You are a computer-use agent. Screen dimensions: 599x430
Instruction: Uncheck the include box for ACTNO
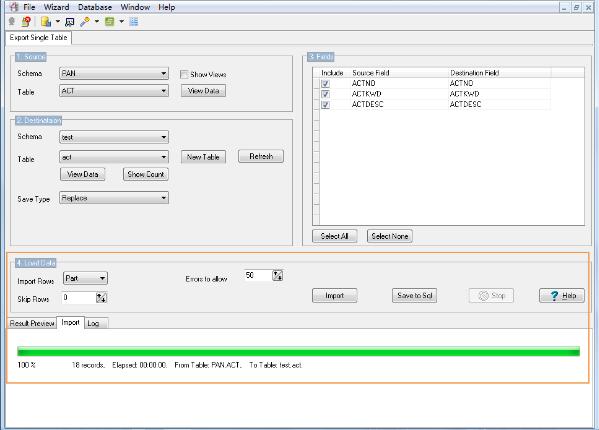[x=325, y=84]
